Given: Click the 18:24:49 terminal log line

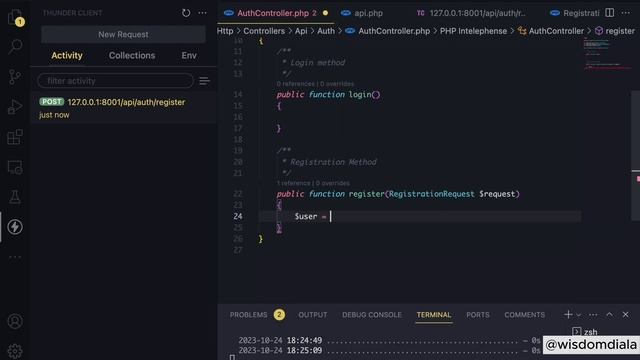Looking at the screenshot, I should tap(389, 340).
